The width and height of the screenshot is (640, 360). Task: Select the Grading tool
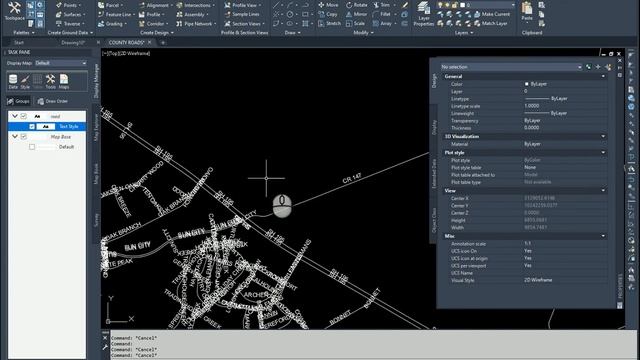[111, 24]
